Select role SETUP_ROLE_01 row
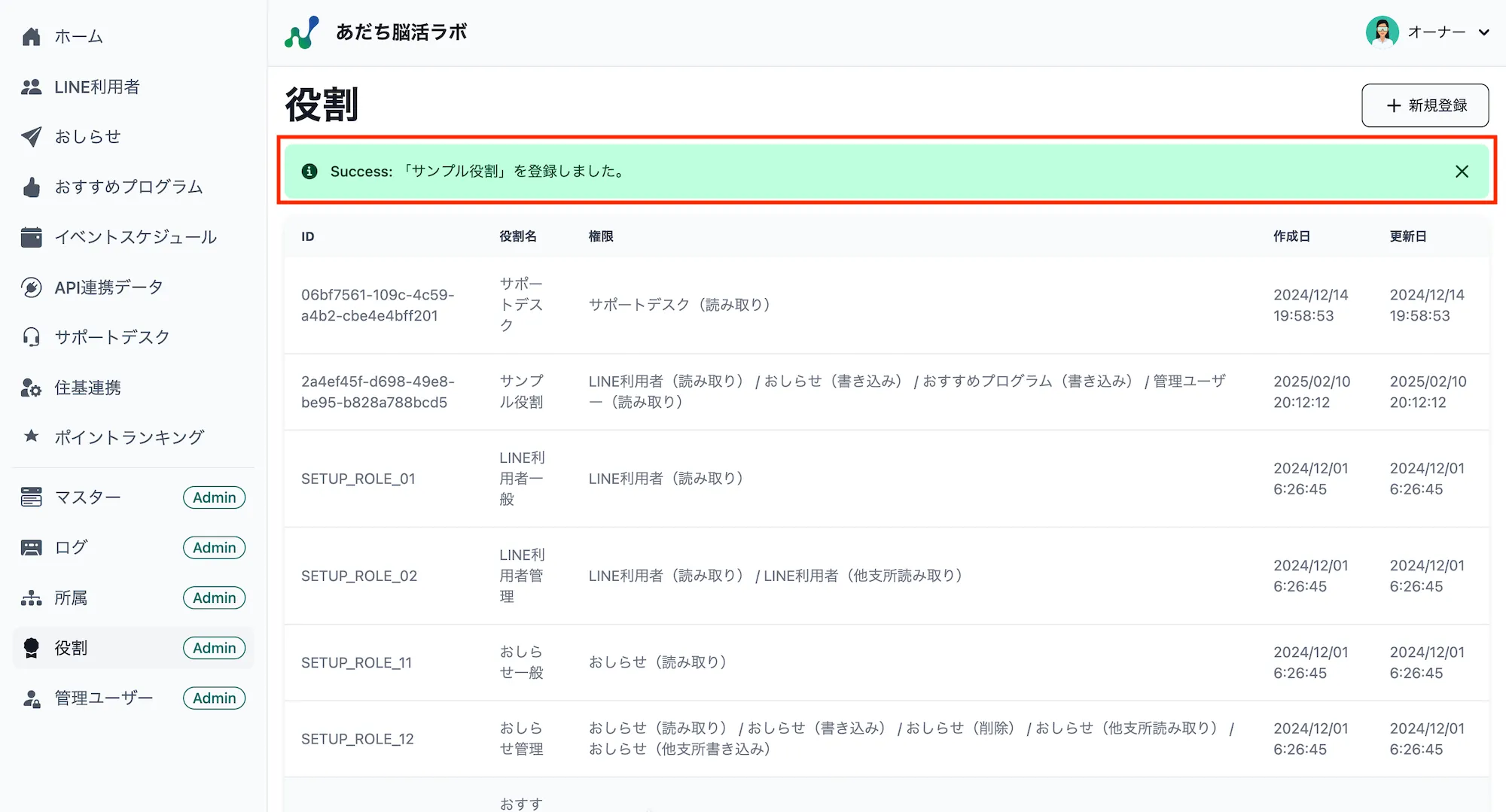 tap(358, 479)
